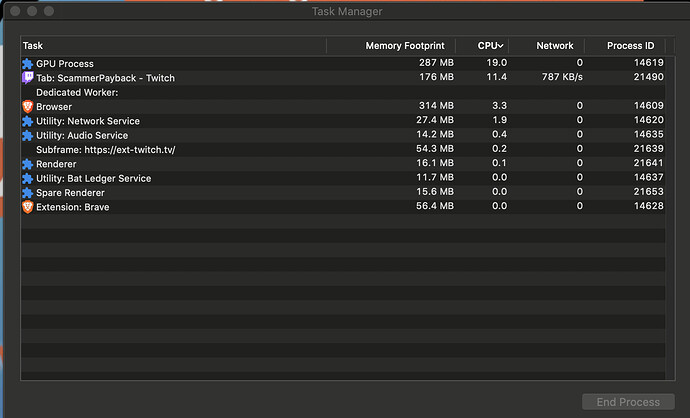
Task: Select the GPU Process row name
Action: (65, 64)
